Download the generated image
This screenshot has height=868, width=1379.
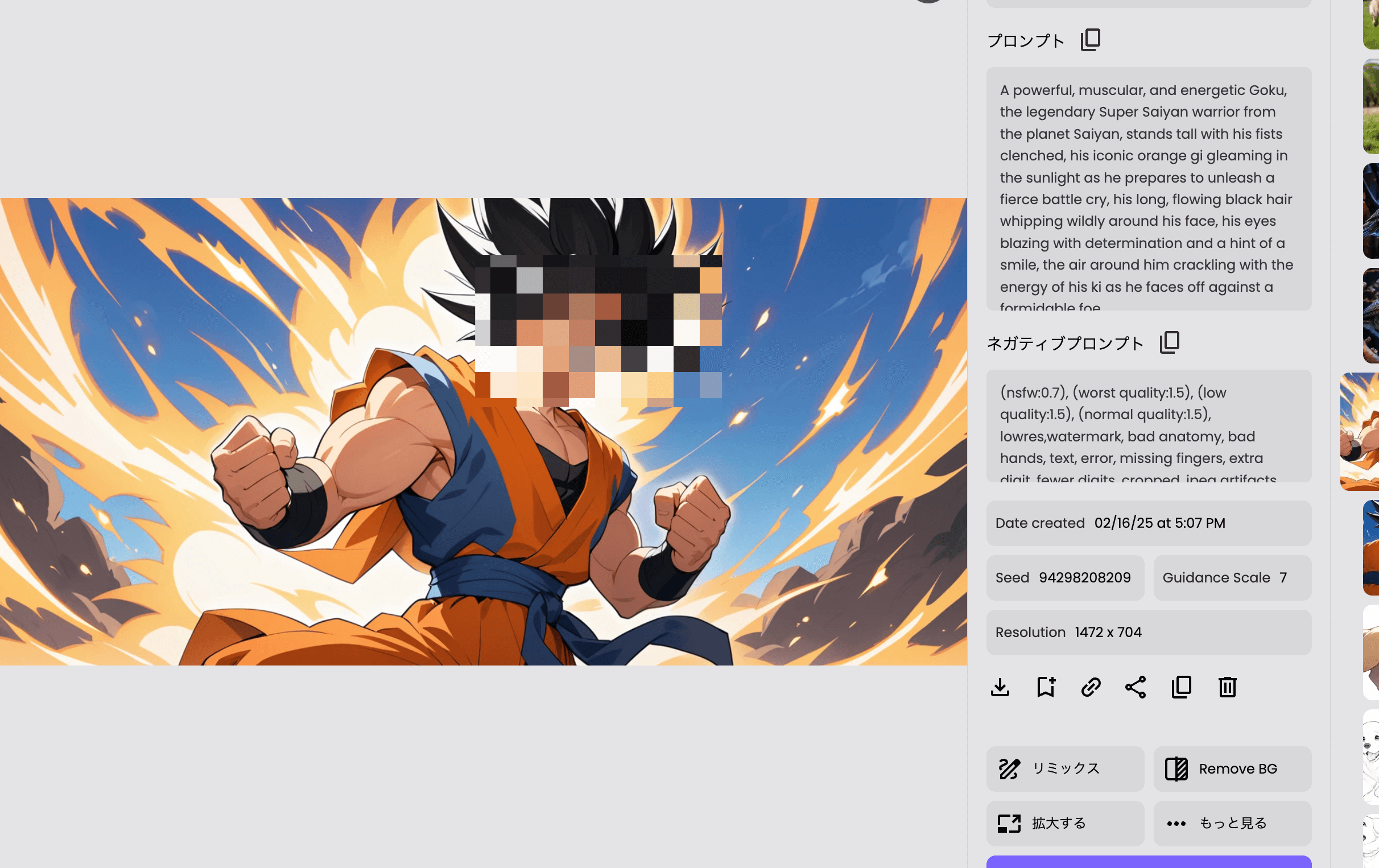1000,687
